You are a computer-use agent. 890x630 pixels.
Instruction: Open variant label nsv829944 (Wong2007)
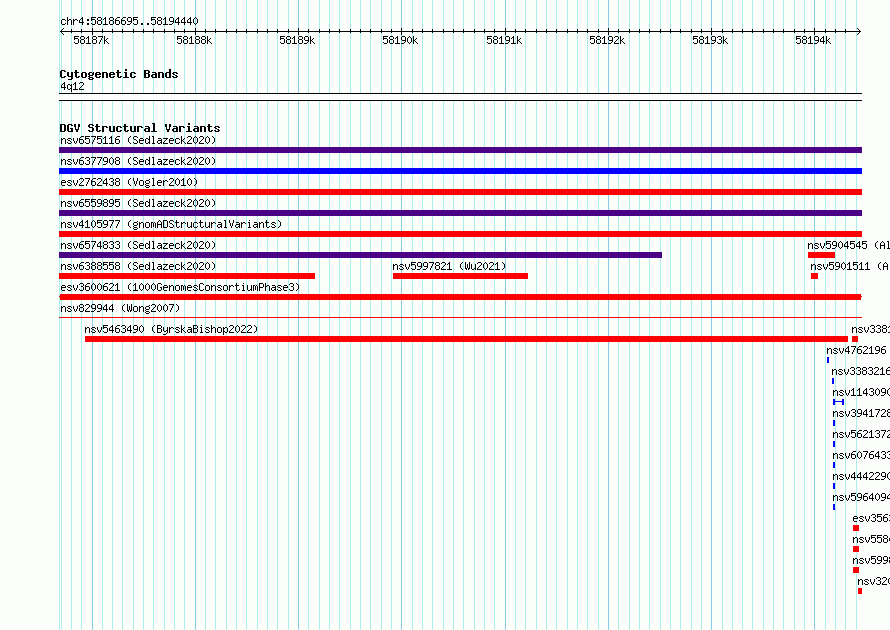click(x=120, y=308)
